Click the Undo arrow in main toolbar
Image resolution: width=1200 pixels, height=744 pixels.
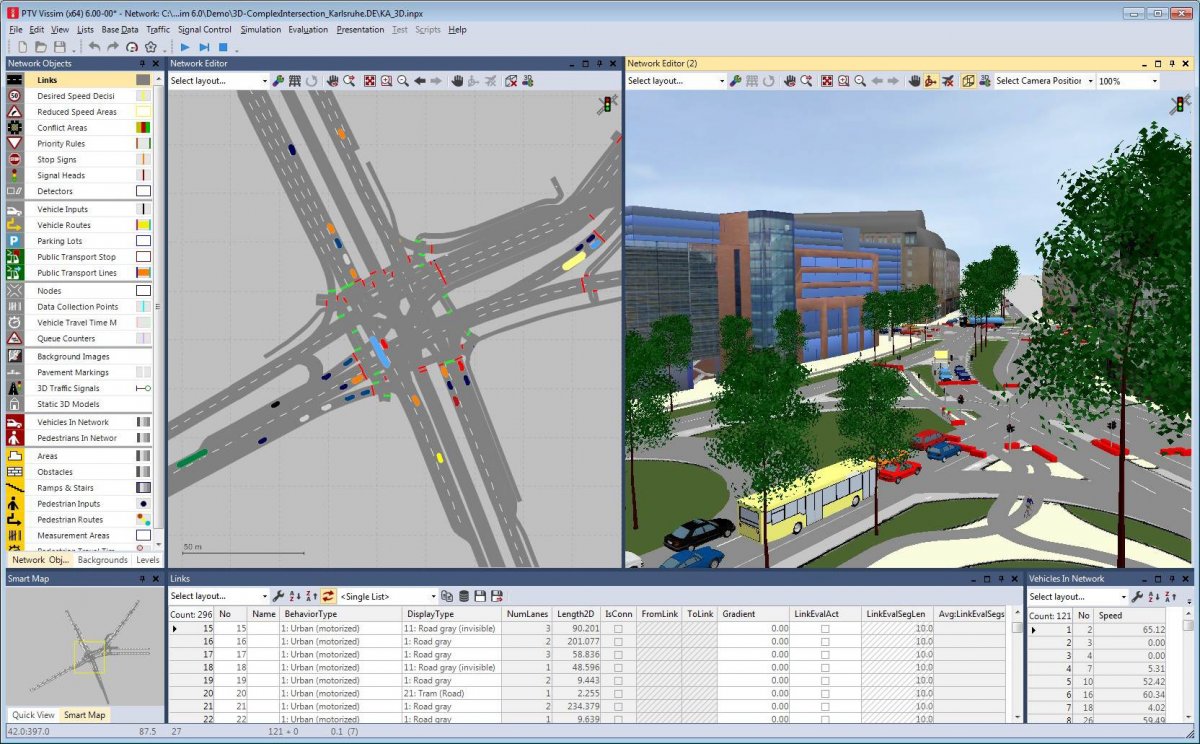click(x=94, y=47)
